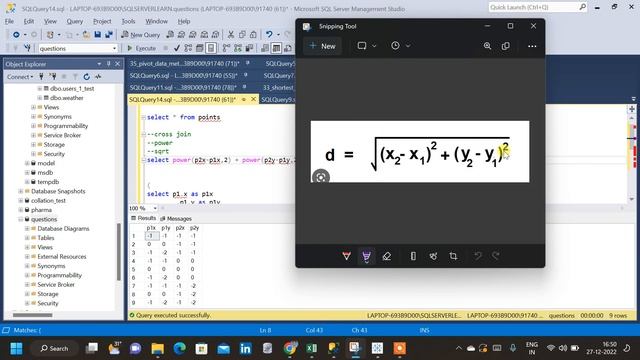
Task: Navigate backward in SSMS
Action: (x=16, y=35)
